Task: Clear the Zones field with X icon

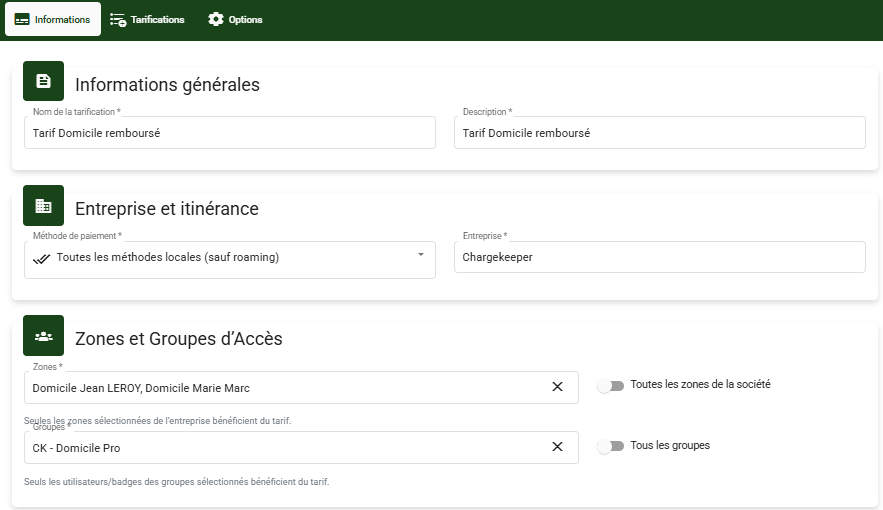Action: click(557, 387)
